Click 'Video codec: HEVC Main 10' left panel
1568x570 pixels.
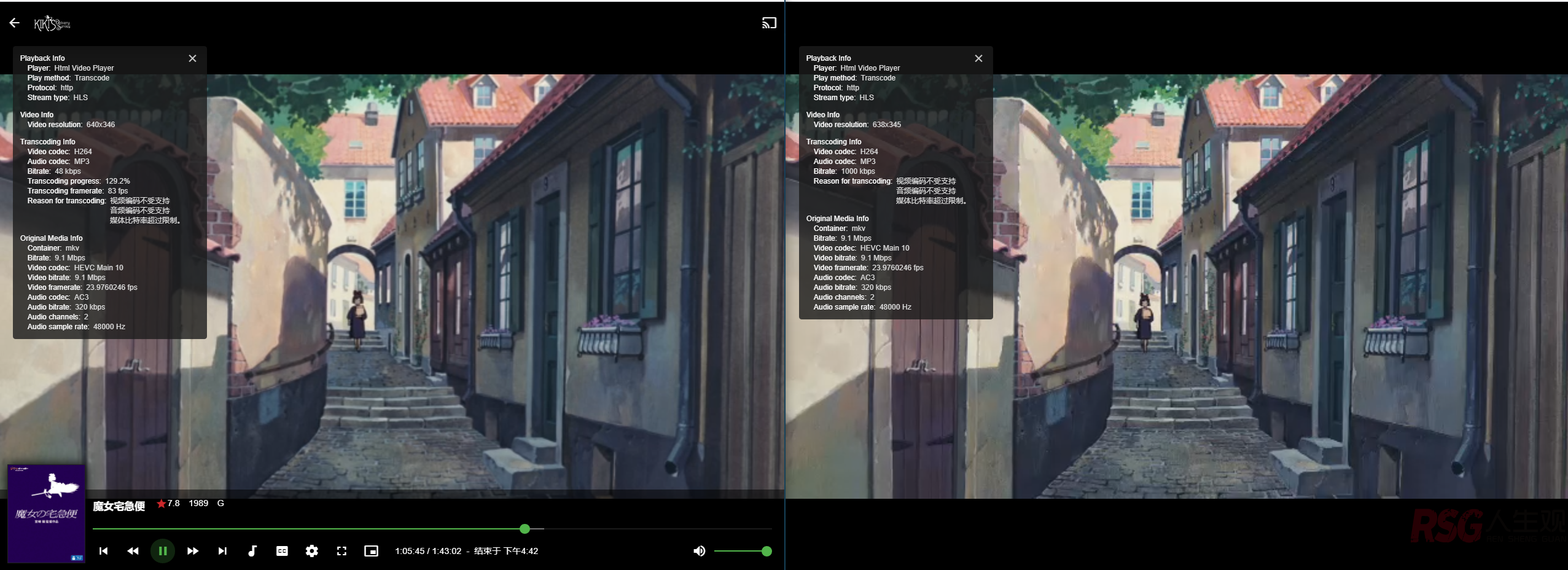tap(75, 268)
